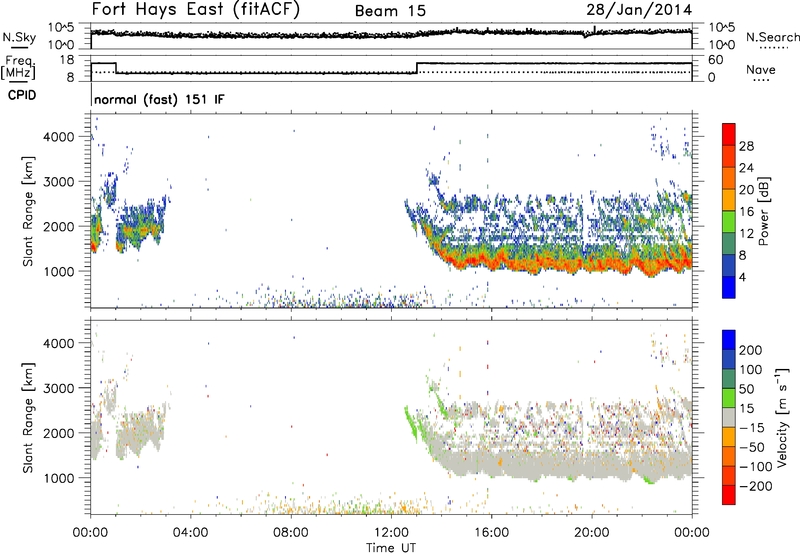Click the "-200" value on velocity colorbar
This screenshot has height=554, width=800.
[756, 486]
